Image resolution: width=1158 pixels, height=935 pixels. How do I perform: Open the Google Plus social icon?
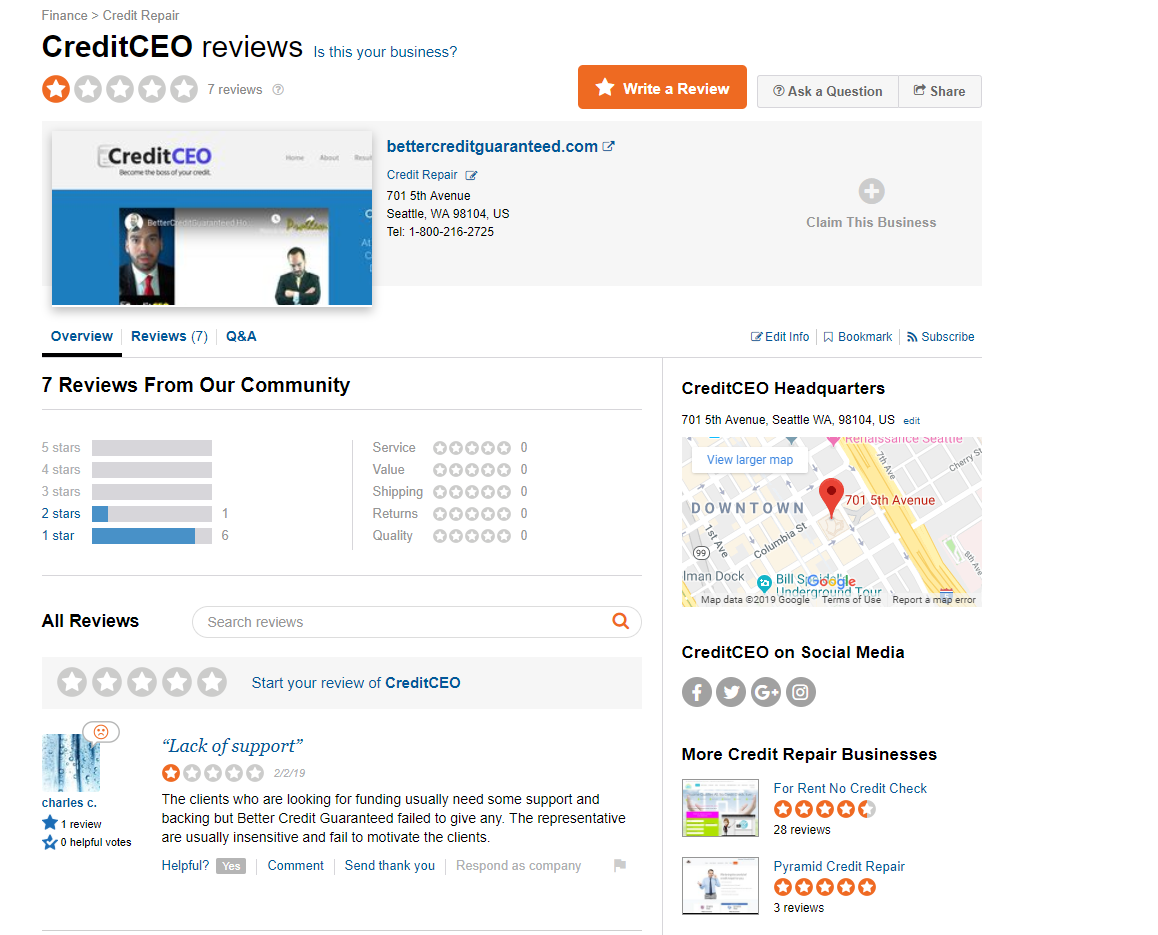click(766, 692)
